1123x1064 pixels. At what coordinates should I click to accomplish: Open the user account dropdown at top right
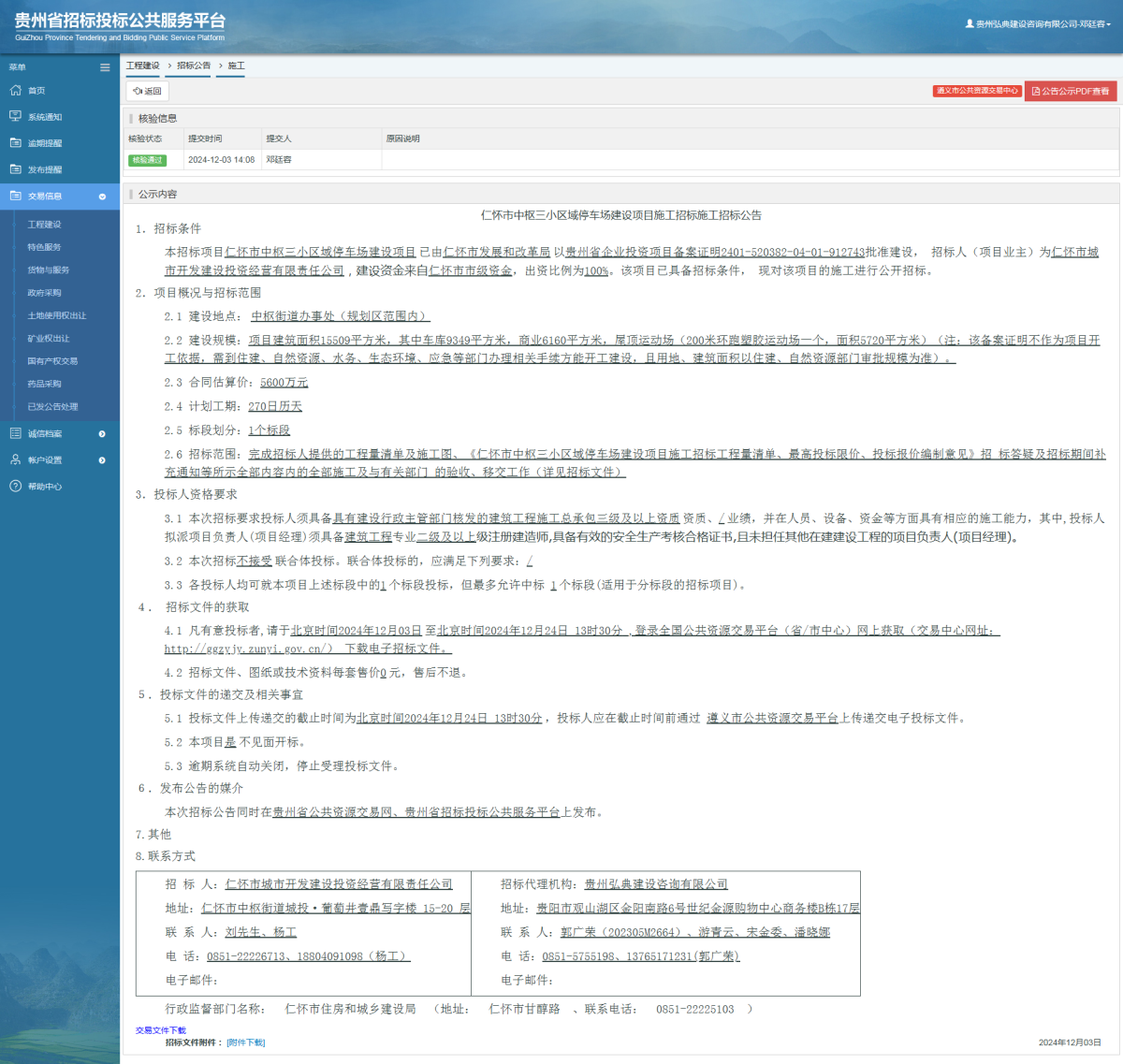pos(1039,24)
